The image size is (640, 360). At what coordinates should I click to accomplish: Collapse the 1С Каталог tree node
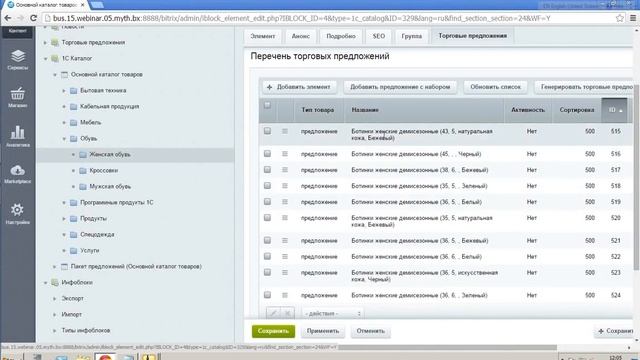pos(45,59)
